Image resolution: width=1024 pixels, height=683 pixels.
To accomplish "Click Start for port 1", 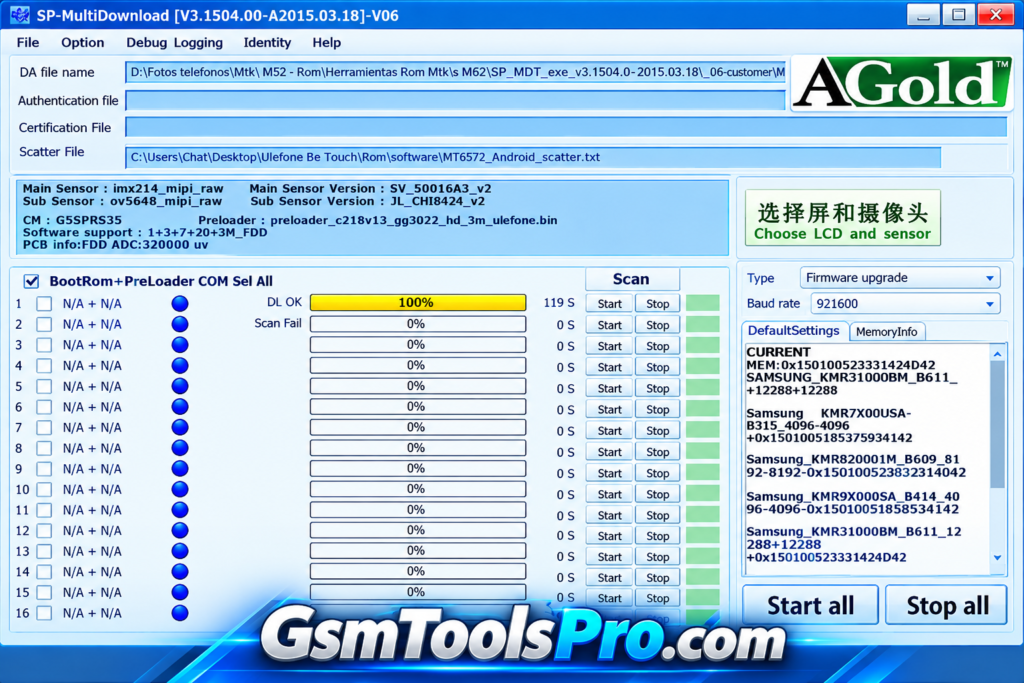I will [609, 304].
